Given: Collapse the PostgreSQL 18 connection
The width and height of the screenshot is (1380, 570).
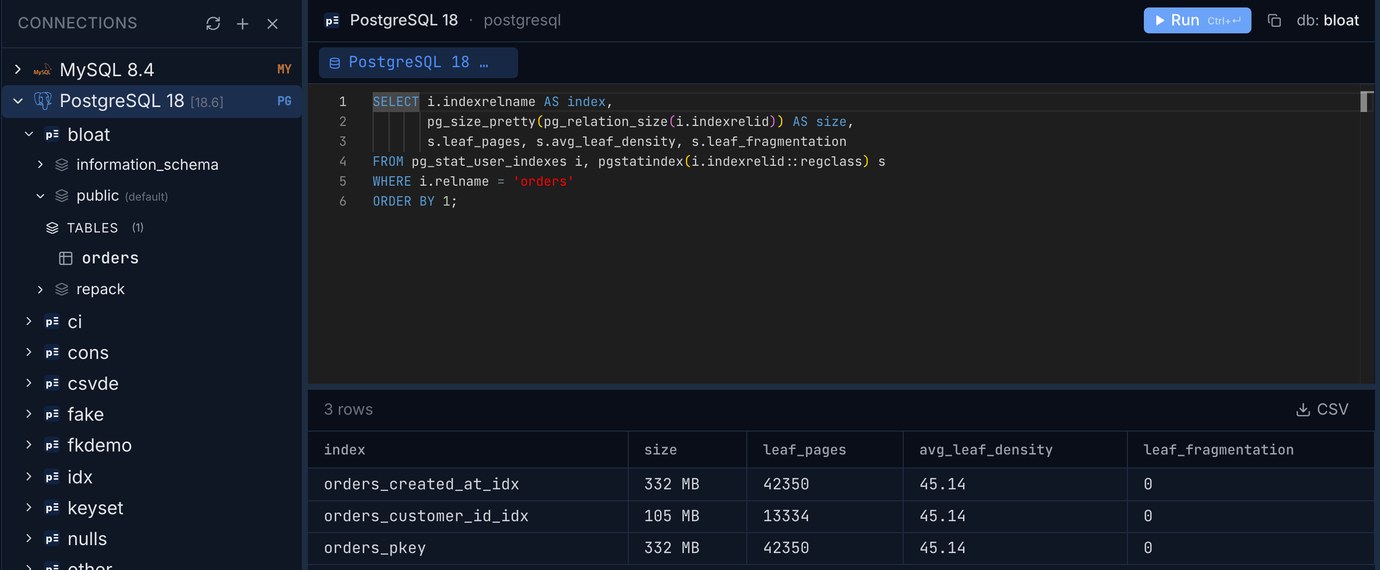Looking at the screenshot, I should pos(17,101).
